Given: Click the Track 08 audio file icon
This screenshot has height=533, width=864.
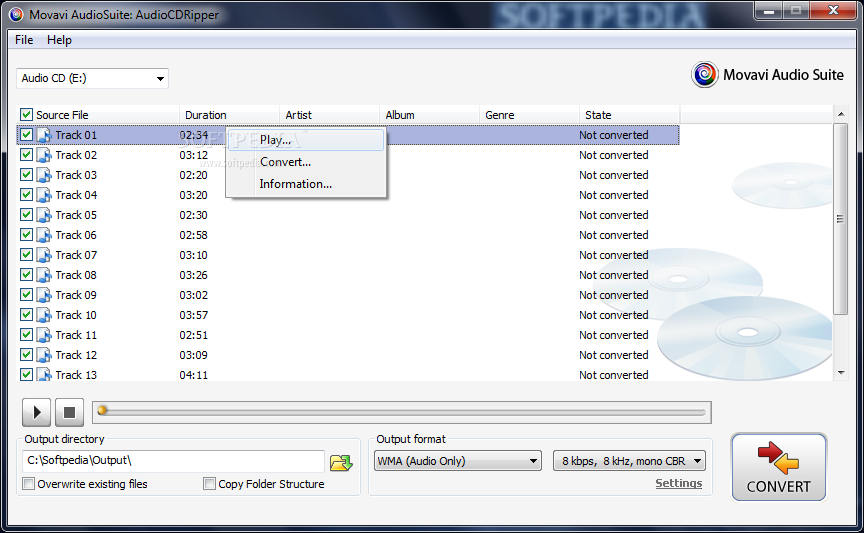Looking at the screenshot, I should coord(44,275).
